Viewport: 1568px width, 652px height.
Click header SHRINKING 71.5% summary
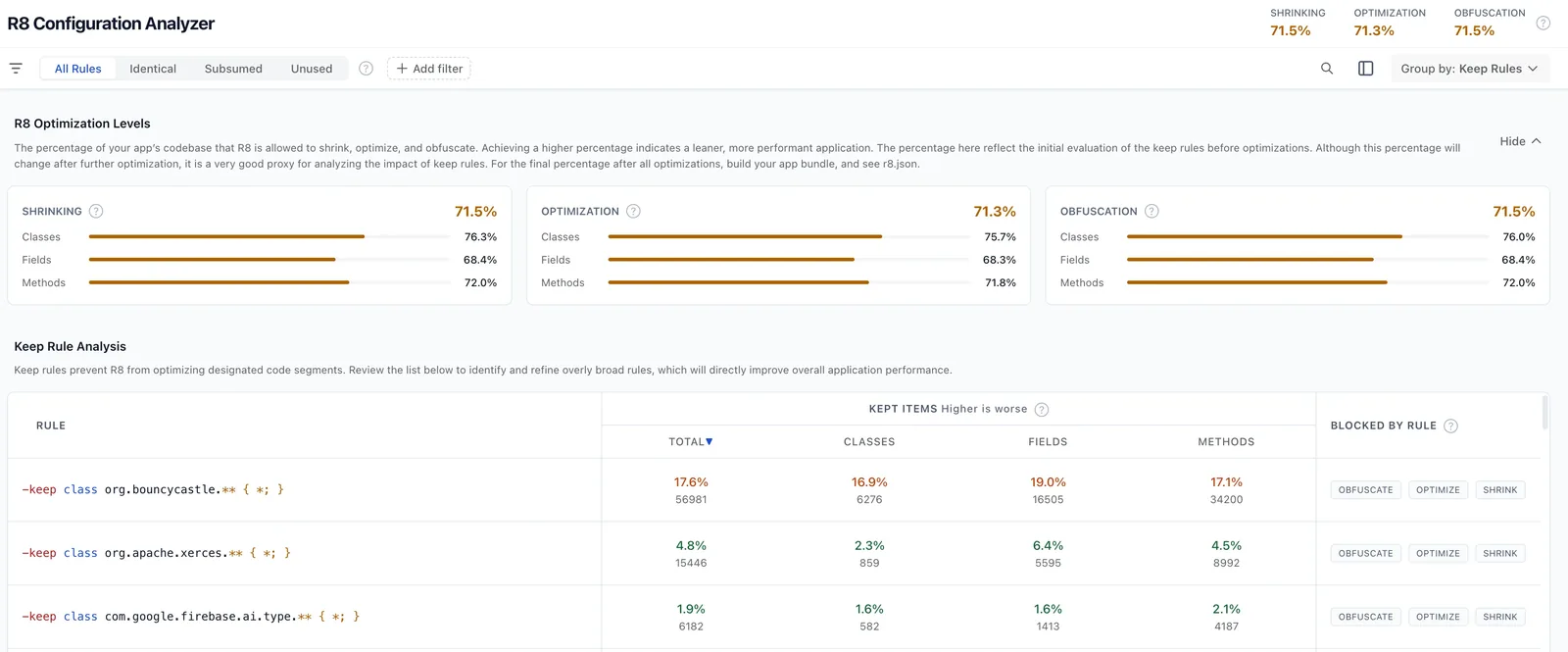[x=1298, y=23]
